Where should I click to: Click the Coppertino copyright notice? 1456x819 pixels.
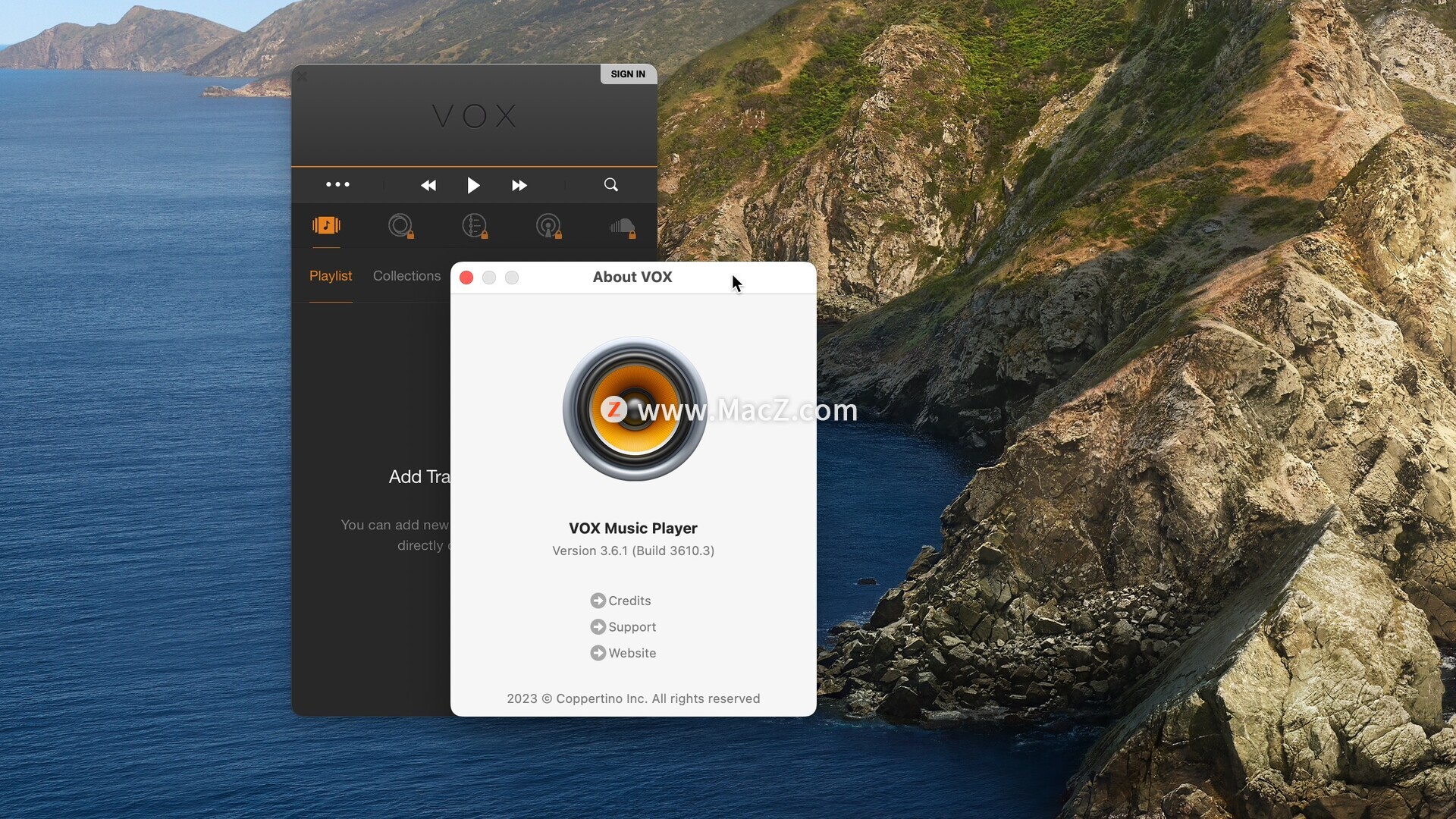[633, 698]
